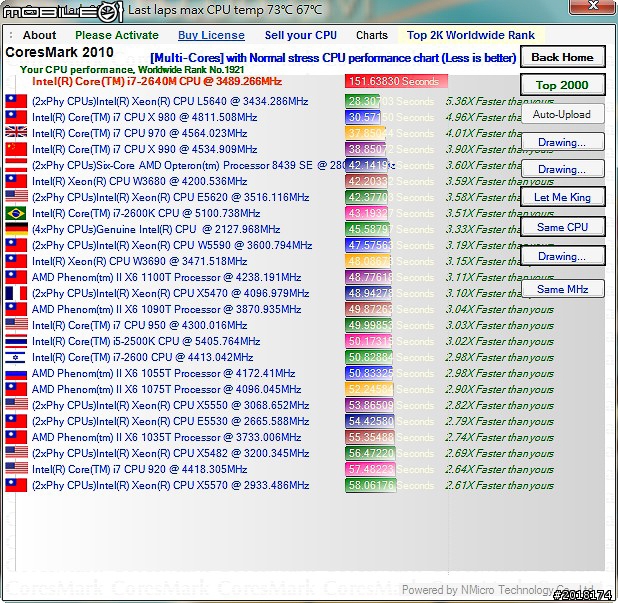Click the flag beside Phenom II X6 1035T

tap(16, 437)
